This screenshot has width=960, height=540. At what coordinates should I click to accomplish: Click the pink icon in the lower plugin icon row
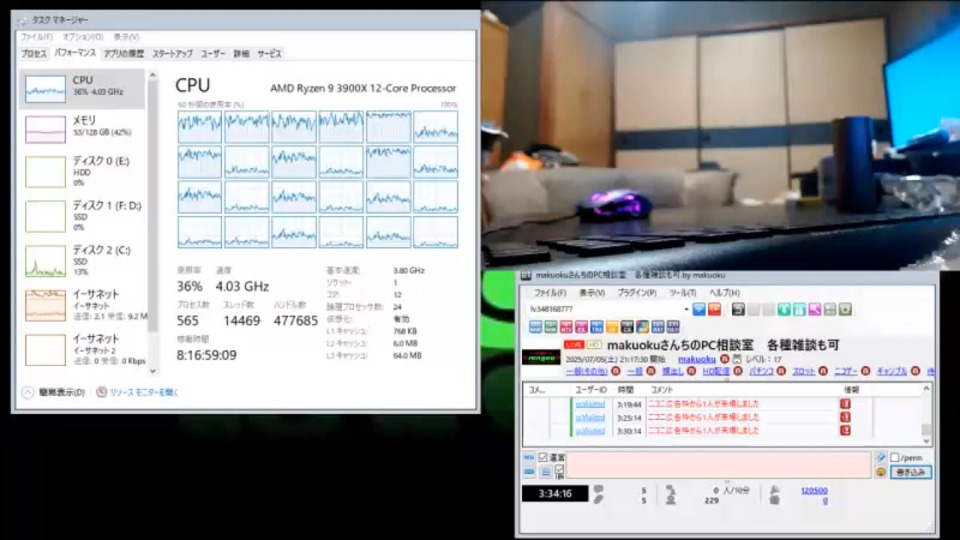[x=581, y=327]
